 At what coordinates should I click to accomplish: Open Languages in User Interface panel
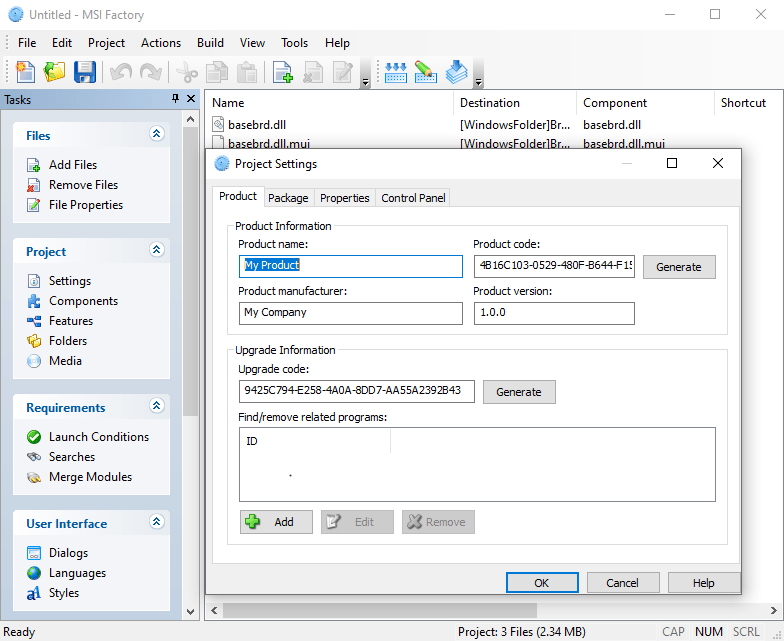pyautogui.click(x=77, y=573)
